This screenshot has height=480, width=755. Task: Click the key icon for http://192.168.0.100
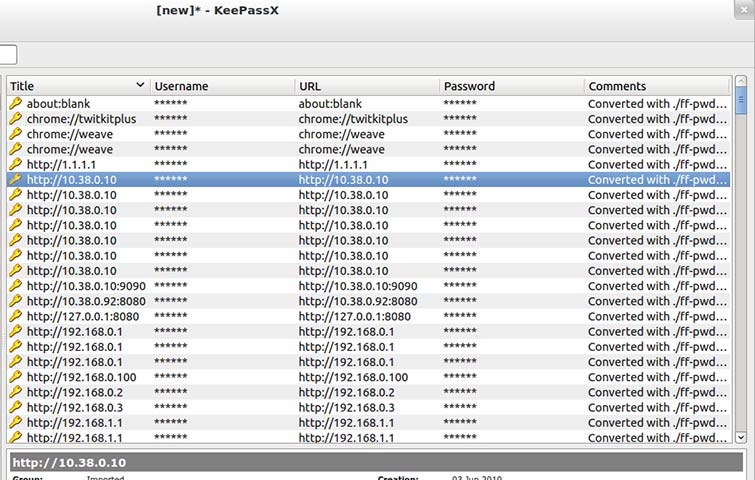point(15,377)
